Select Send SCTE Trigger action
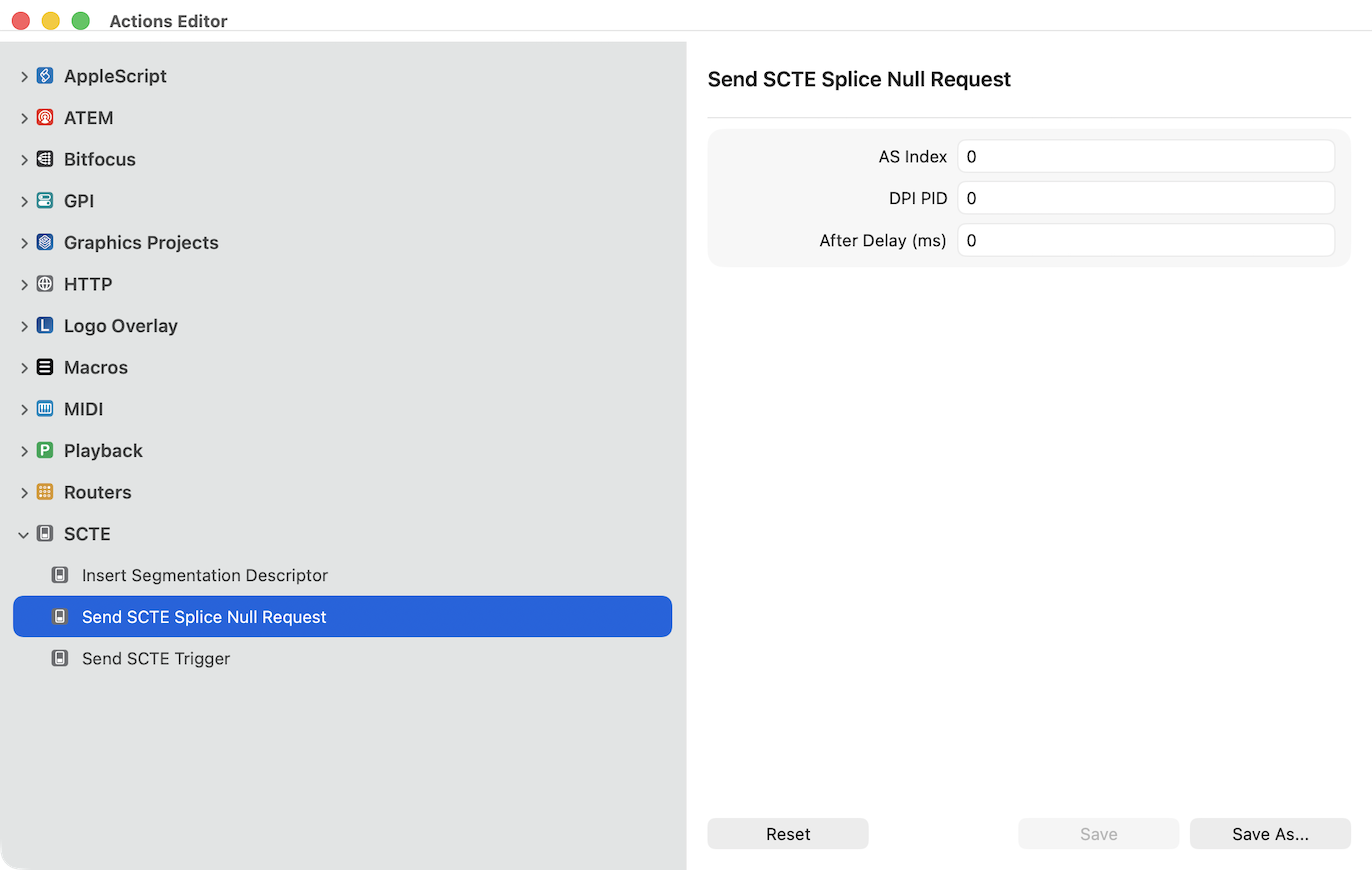Viewport: 1372px width, 870px height. pos(156,659)
